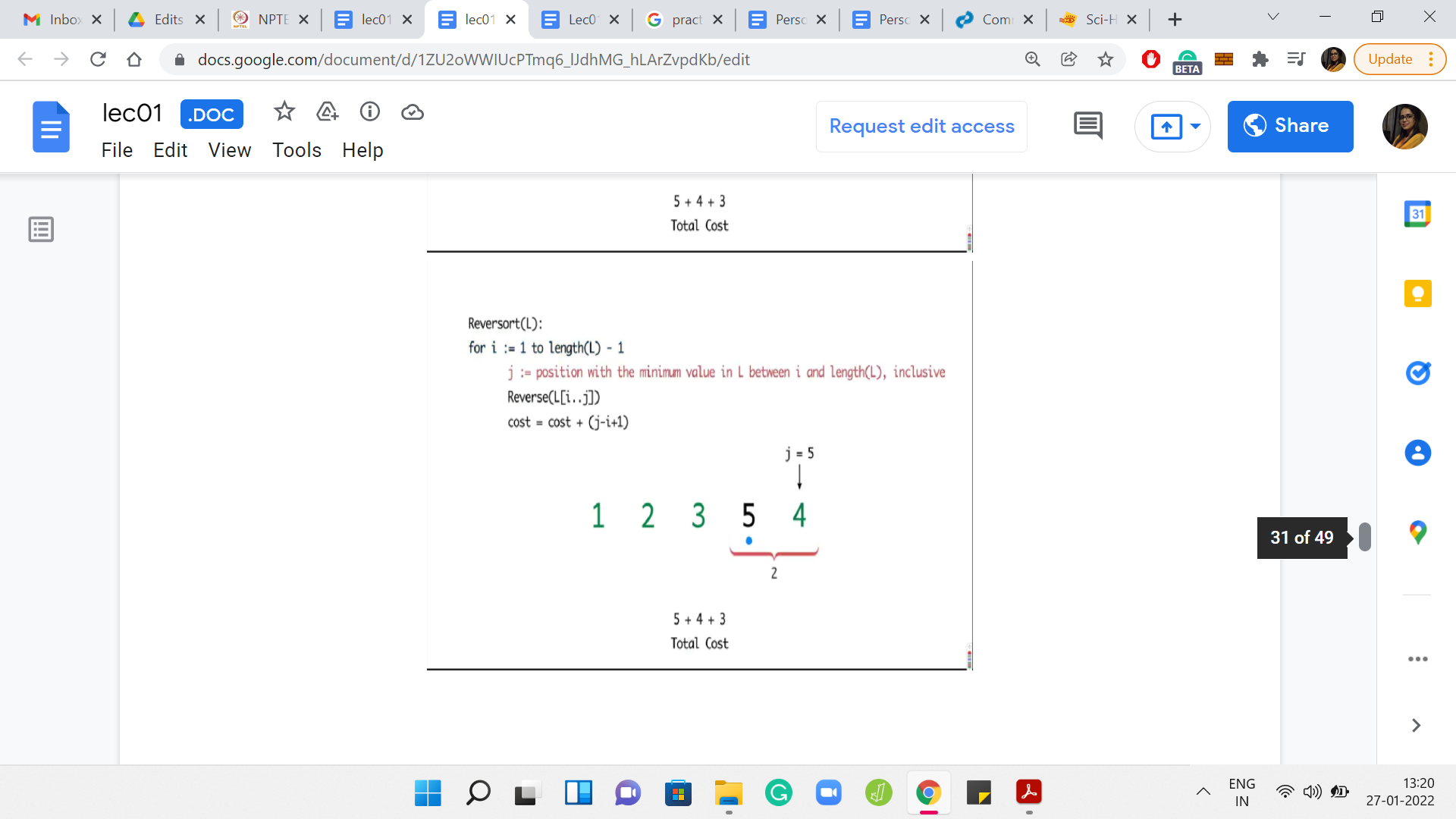The height and width of the screenshot is (819, 1456).
Task: Open Google Keep side panel
Action: point(1417,293)
